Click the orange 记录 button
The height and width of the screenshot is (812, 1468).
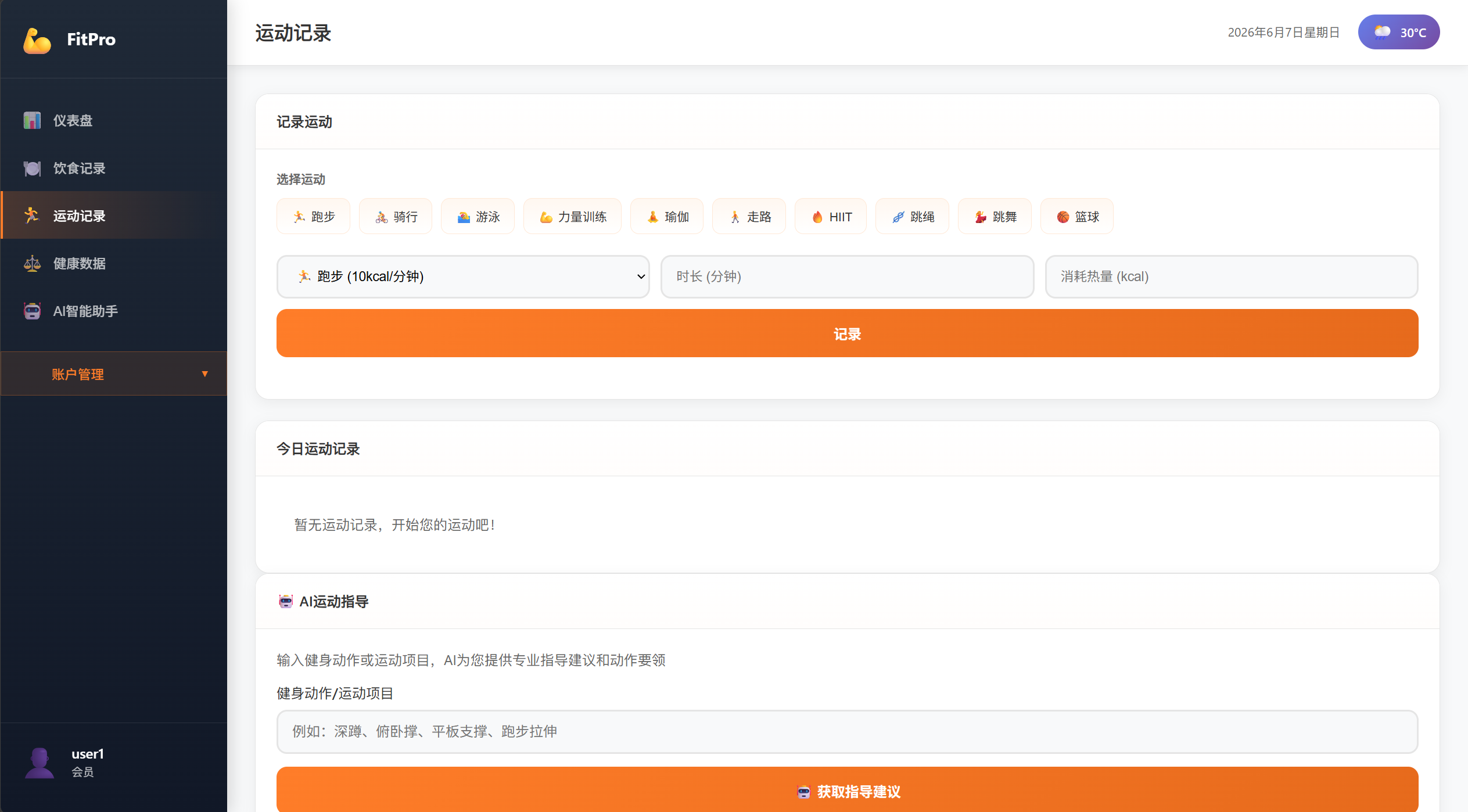[848, 333]
